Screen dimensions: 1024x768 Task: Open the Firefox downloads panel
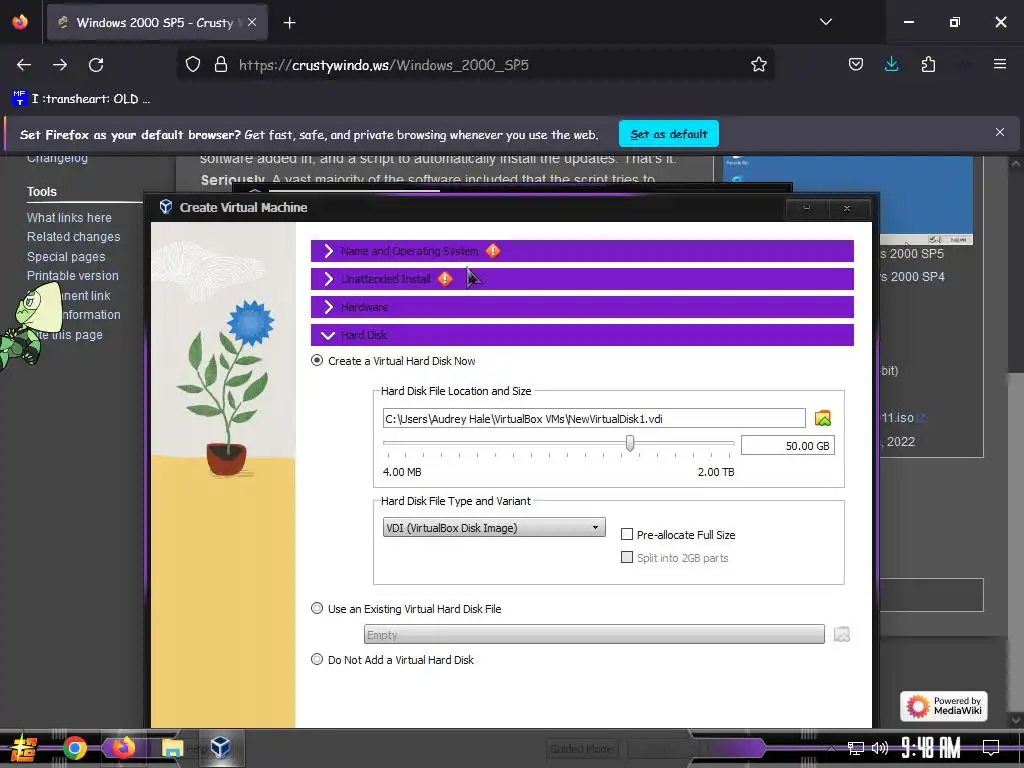891,65
